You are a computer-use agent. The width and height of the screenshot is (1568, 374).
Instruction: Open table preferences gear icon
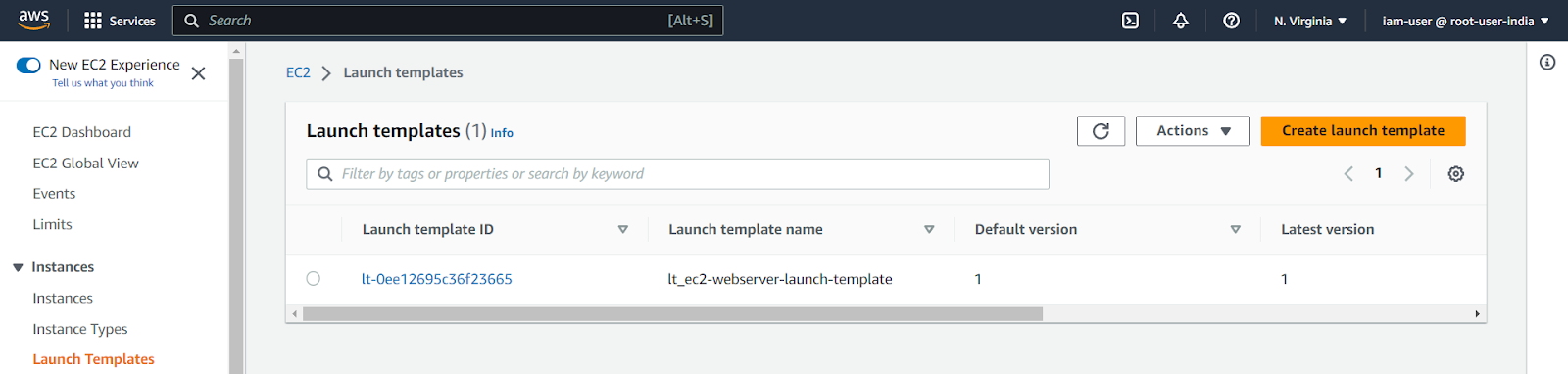click(x=1456, y=174)
